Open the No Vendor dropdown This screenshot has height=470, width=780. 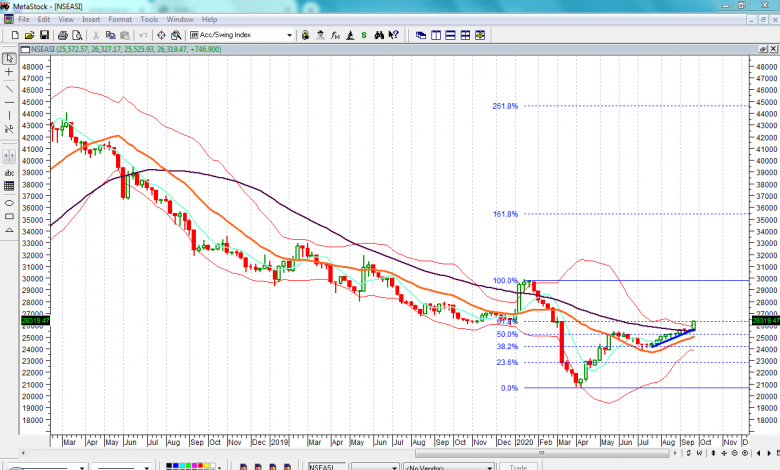click(x=490, y=468)
